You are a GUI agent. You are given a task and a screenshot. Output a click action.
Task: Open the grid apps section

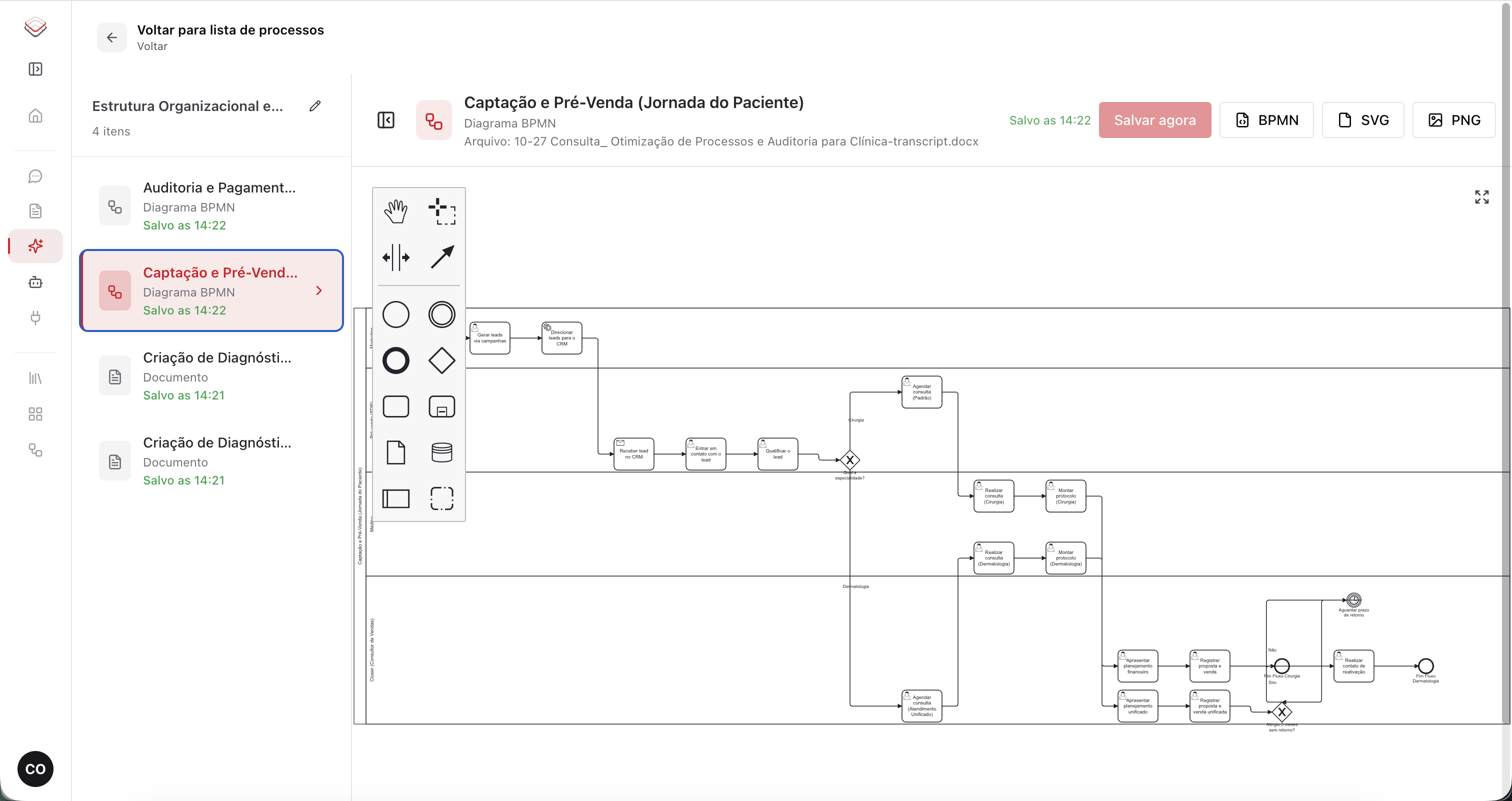point(35,414)
